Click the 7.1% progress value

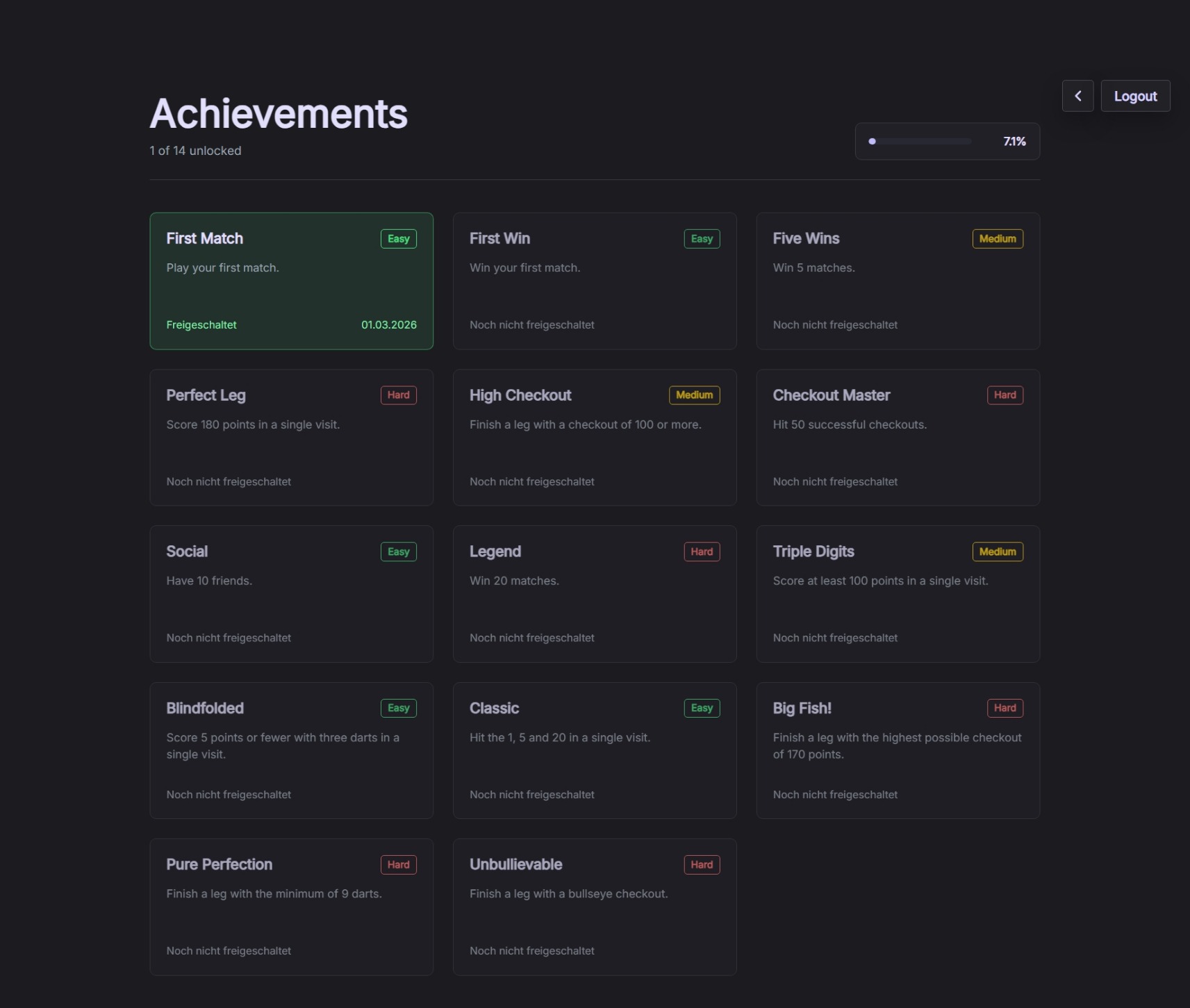1014,142
